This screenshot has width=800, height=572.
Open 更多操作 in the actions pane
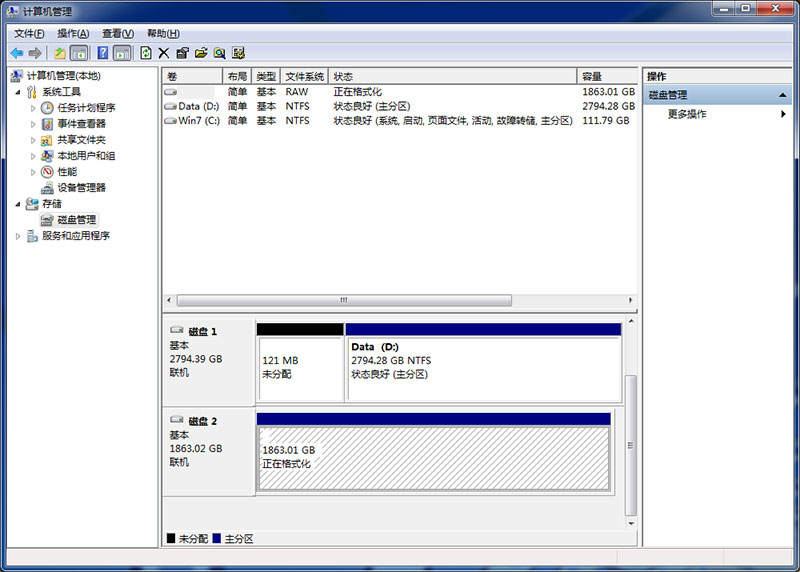[x=687, y=114]
